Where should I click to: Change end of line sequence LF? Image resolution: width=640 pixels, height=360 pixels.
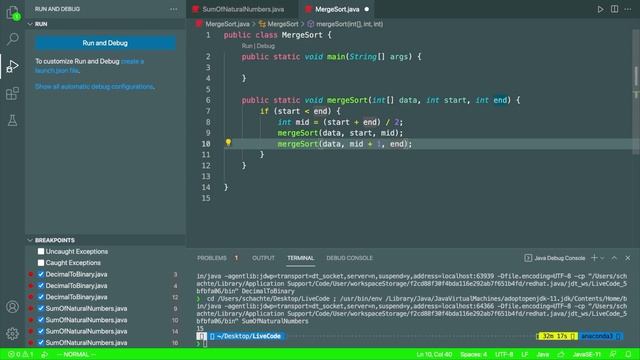(x=524, y=354)
